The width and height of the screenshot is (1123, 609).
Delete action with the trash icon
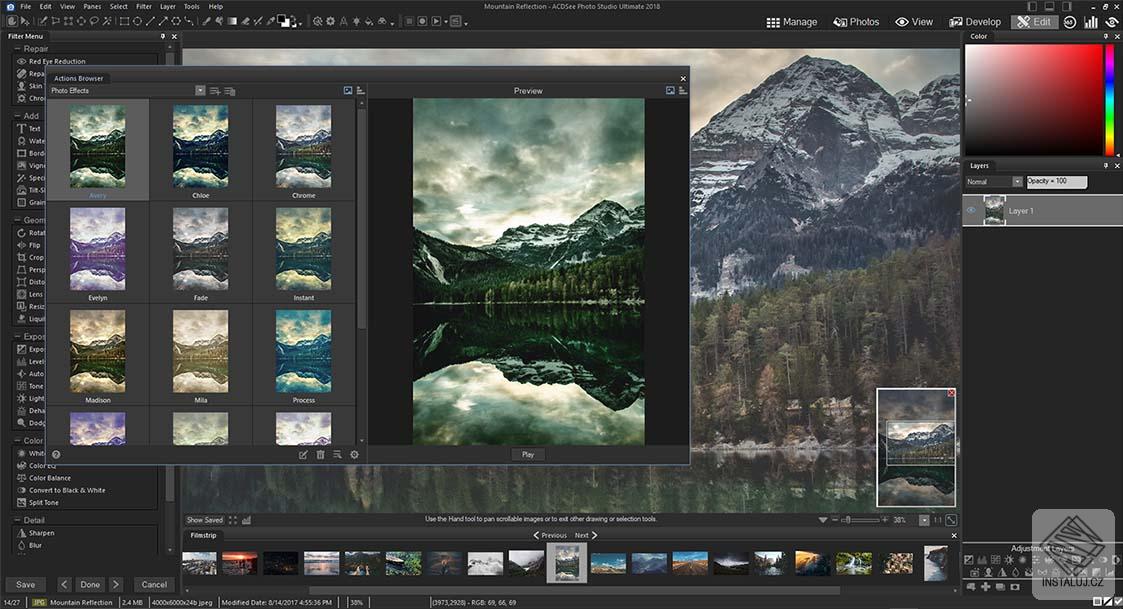tap(320, 454)
